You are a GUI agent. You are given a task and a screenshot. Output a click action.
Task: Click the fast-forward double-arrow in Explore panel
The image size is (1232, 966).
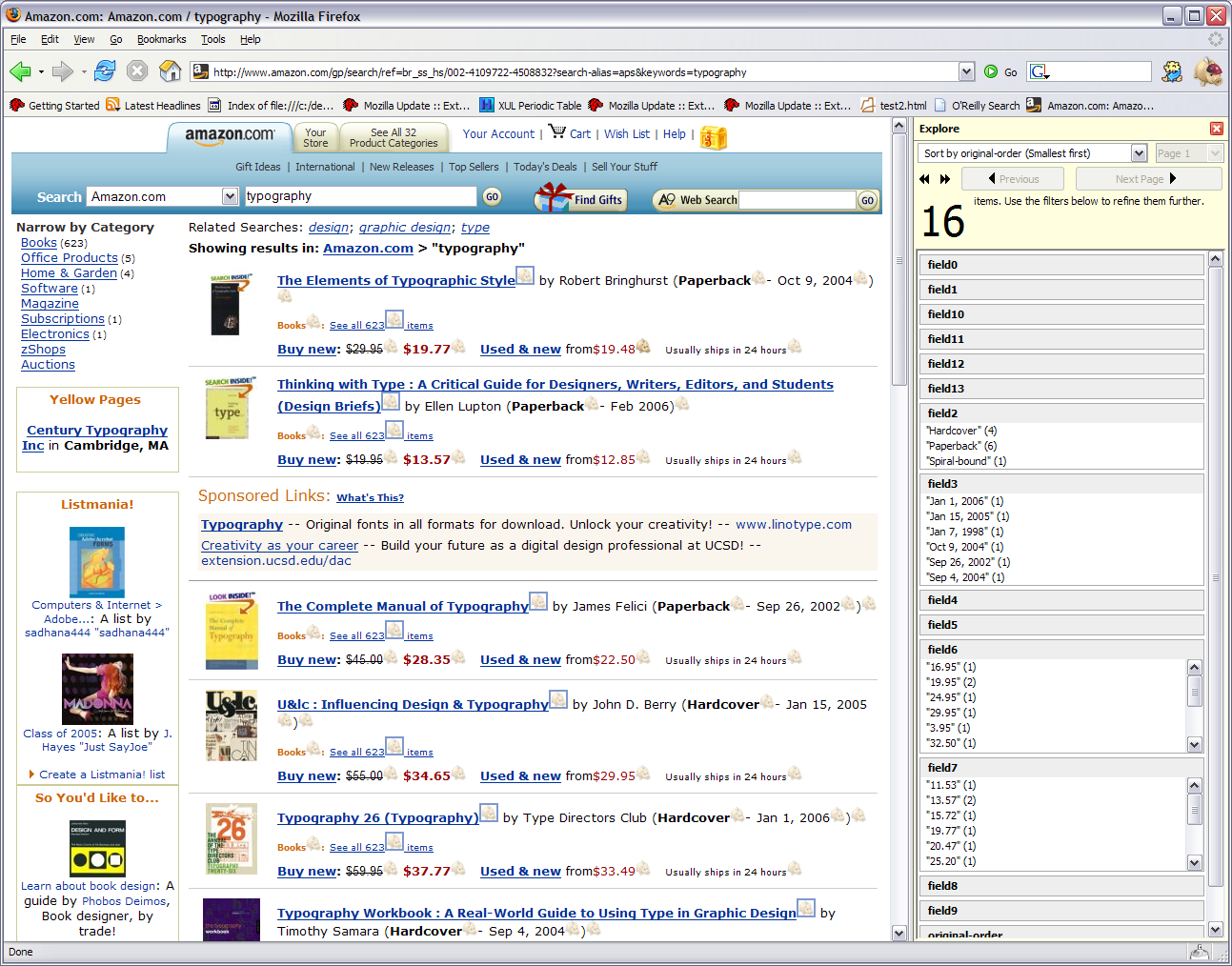[945, 179]
